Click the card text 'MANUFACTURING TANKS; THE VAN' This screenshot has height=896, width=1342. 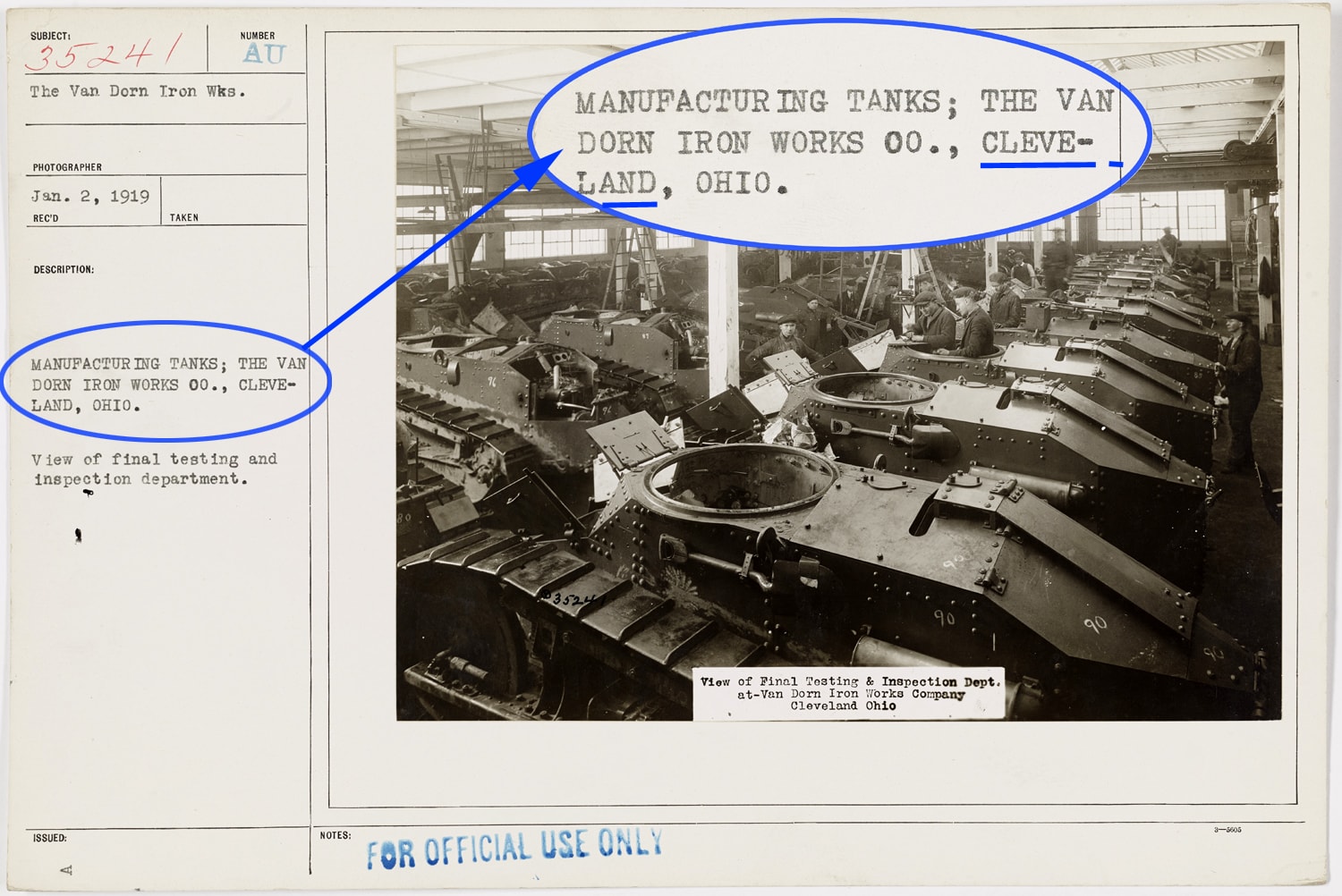(169, 364)
